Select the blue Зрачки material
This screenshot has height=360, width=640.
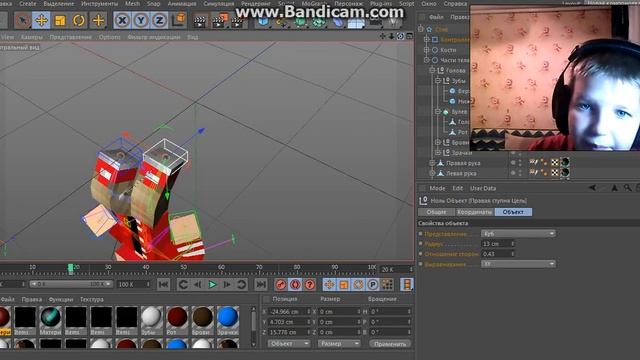pos(227,317)
